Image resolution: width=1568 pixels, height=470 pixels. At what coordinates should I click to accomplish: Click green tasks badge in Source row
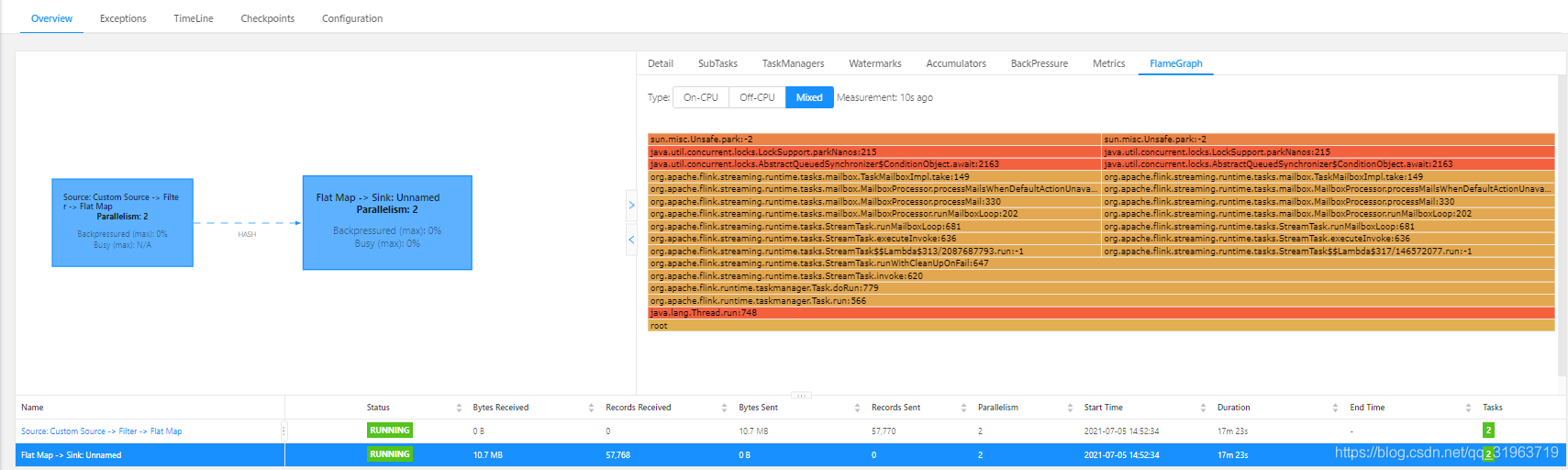click(x=1488, y=431)
